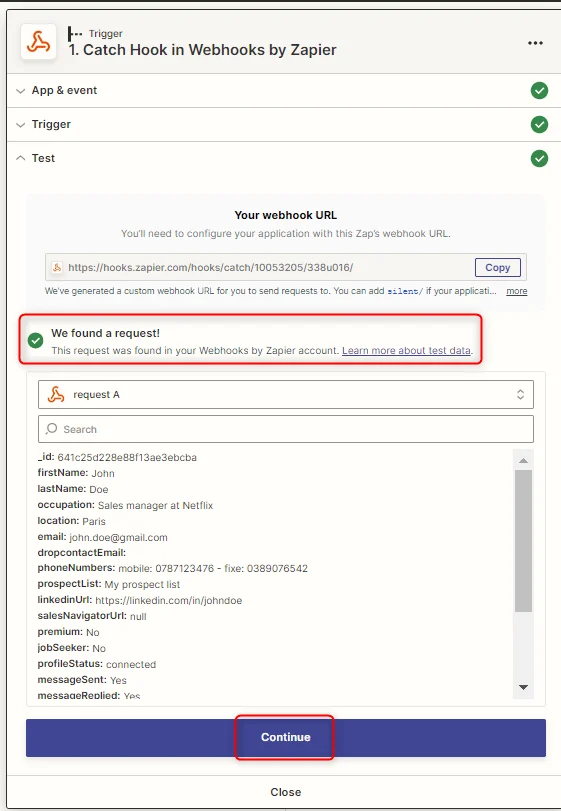Viewport: 561px width, 811px height.
Task: Click the green checkmark beside Test
Action: coord(539,158)
